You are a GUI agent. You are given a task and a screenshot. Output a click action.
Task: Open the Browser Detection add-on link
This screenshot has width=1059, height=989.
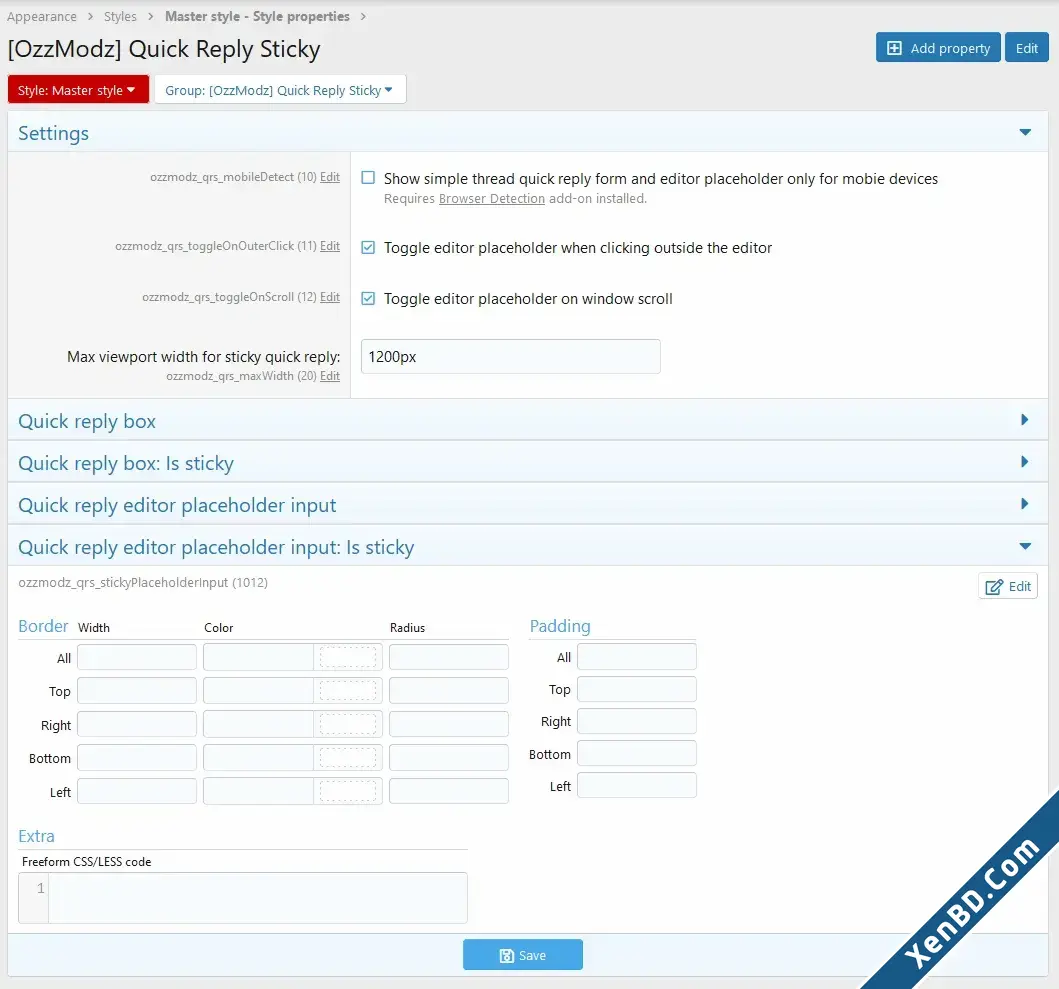(x=492, y=199)
